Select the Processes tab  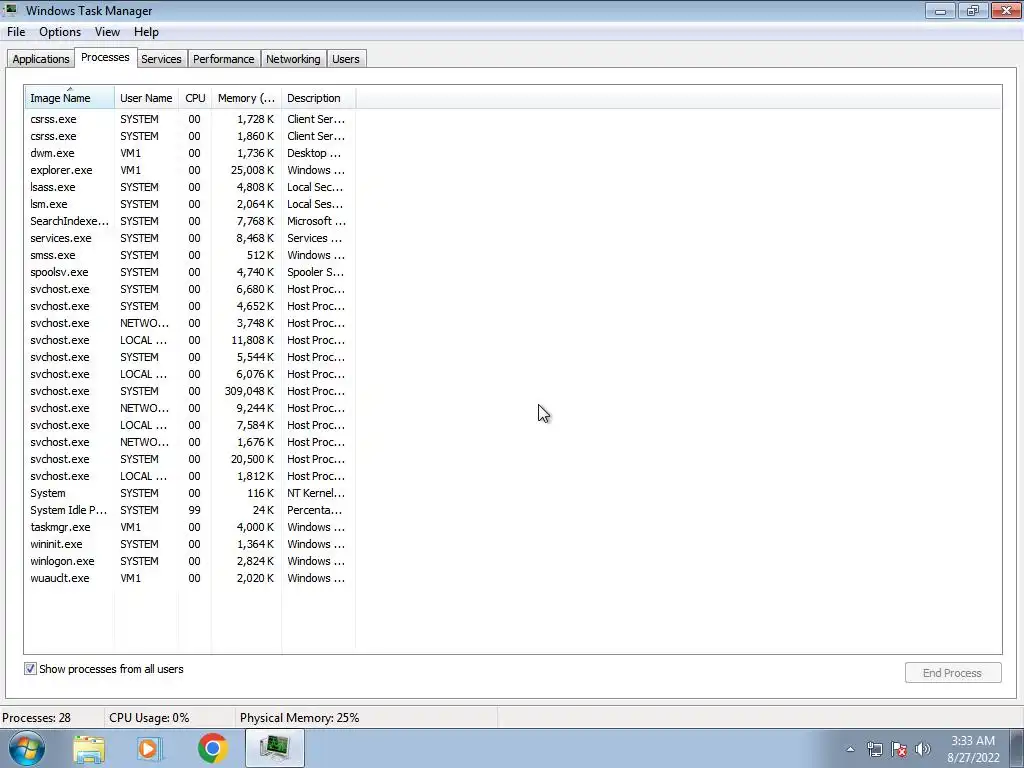click(x=105, y=57)
